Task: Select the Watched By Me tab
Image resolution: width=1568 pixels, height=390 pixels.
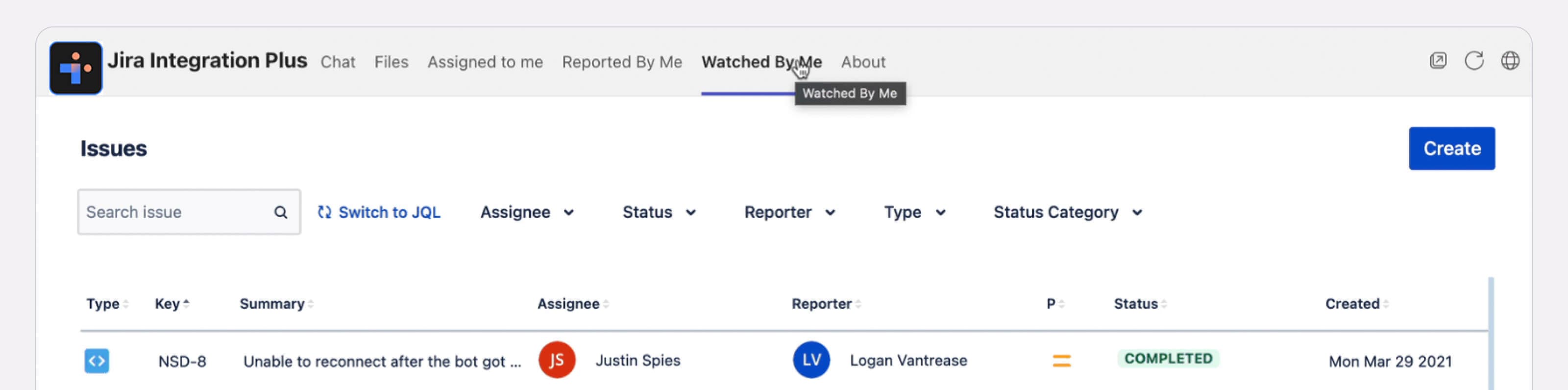Action: click(x=761, y=62)
